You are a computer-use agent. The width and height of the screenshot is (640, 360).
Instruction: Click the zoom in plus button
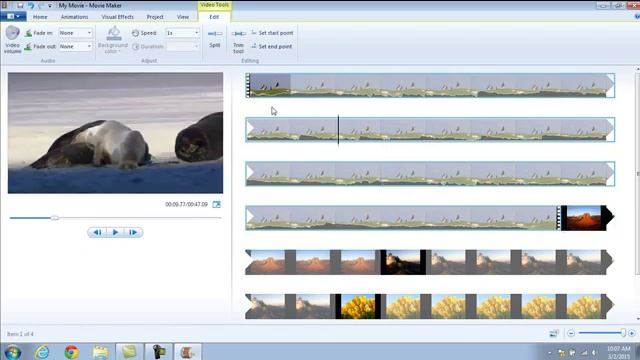(632, 333)
